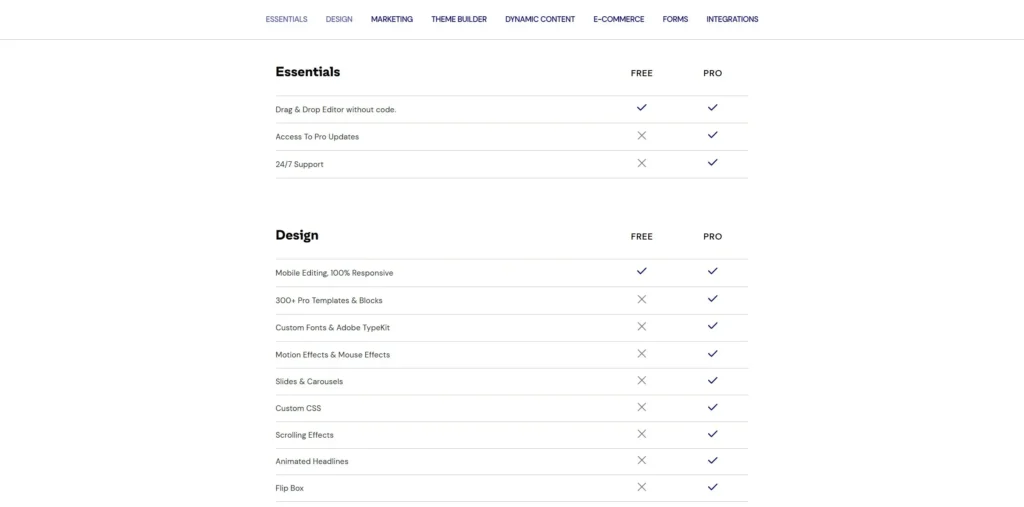The image size is (1024, 507).
Task: Click the Free checkmark for Mobile Editing row
Action: pyautogui.click(x=642, y=271)
